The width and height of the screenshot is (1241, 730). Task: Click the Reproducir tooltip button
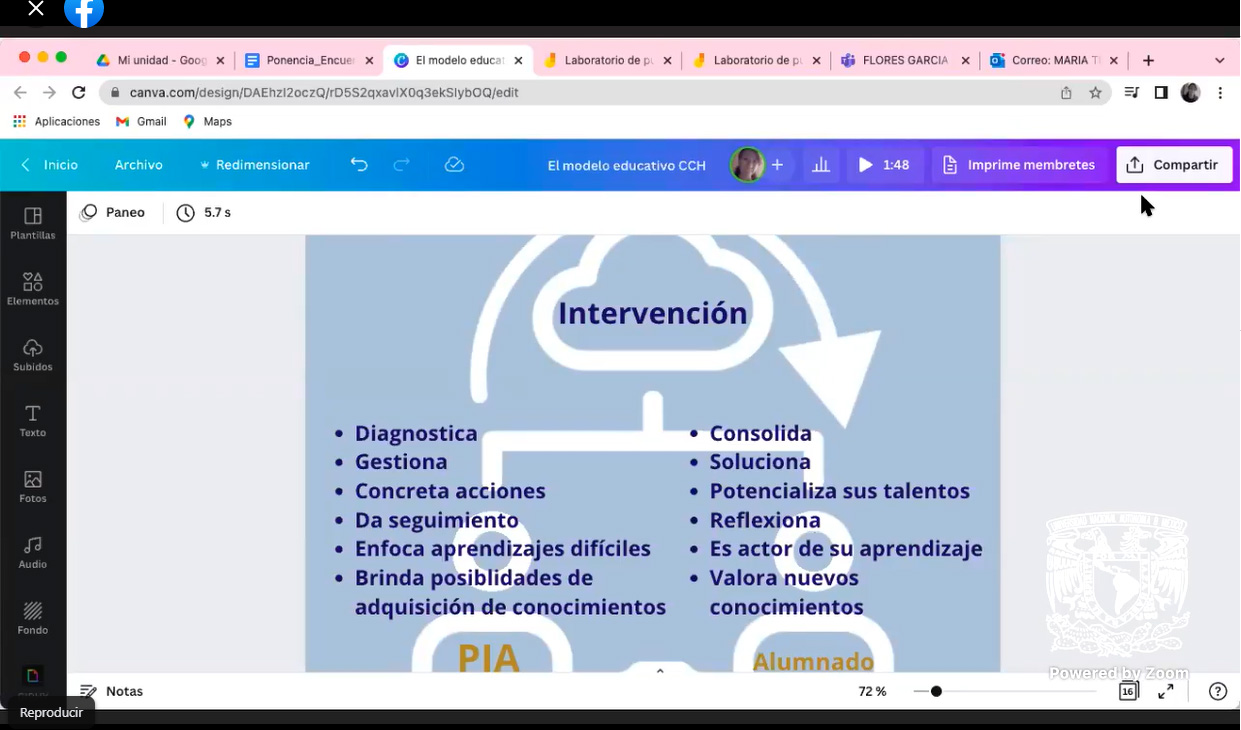51,712
